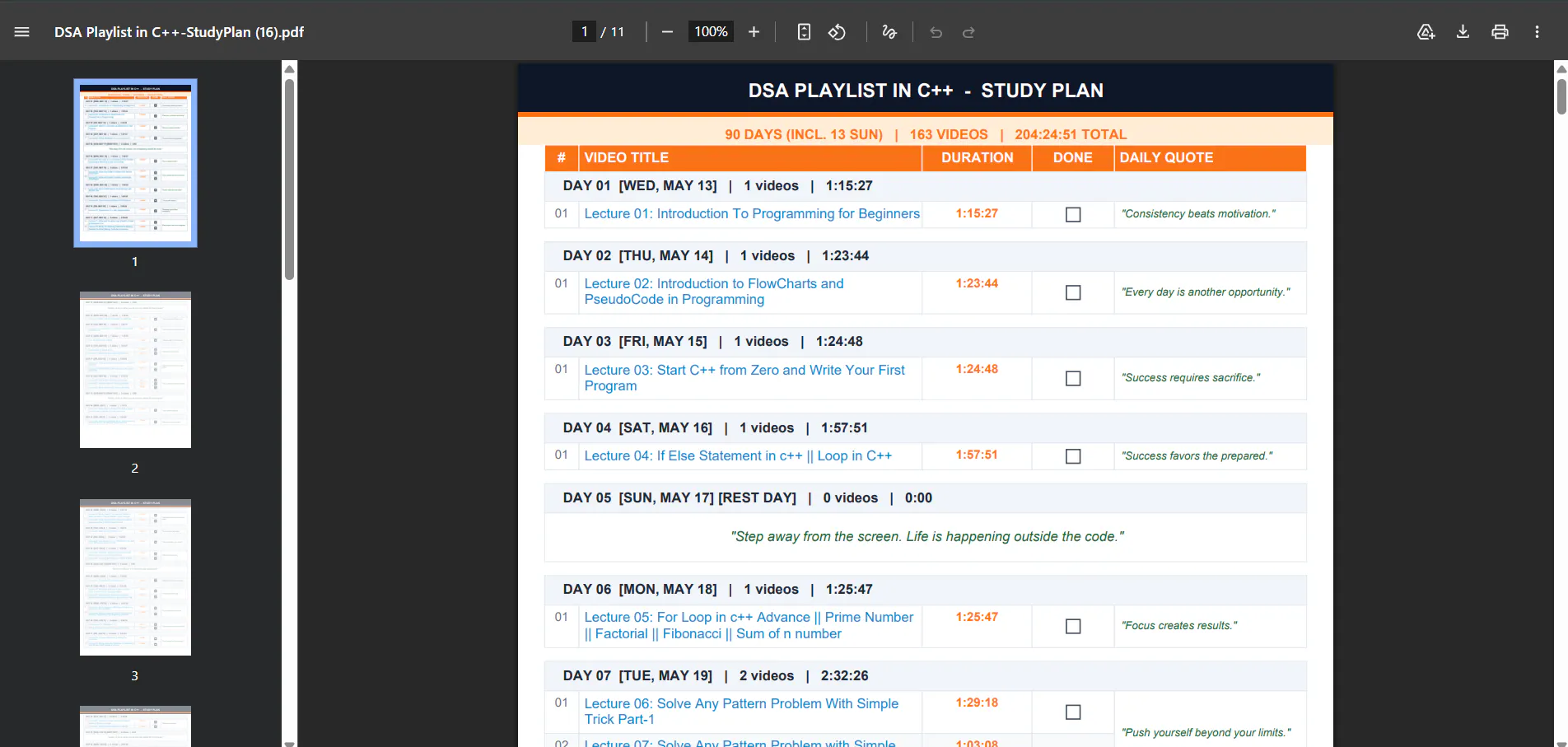This screenshot has height=747, width=1568.
Task: Click the DAY 02 [THU, MAY 14] heading
Action: click(x=638, y=255)
